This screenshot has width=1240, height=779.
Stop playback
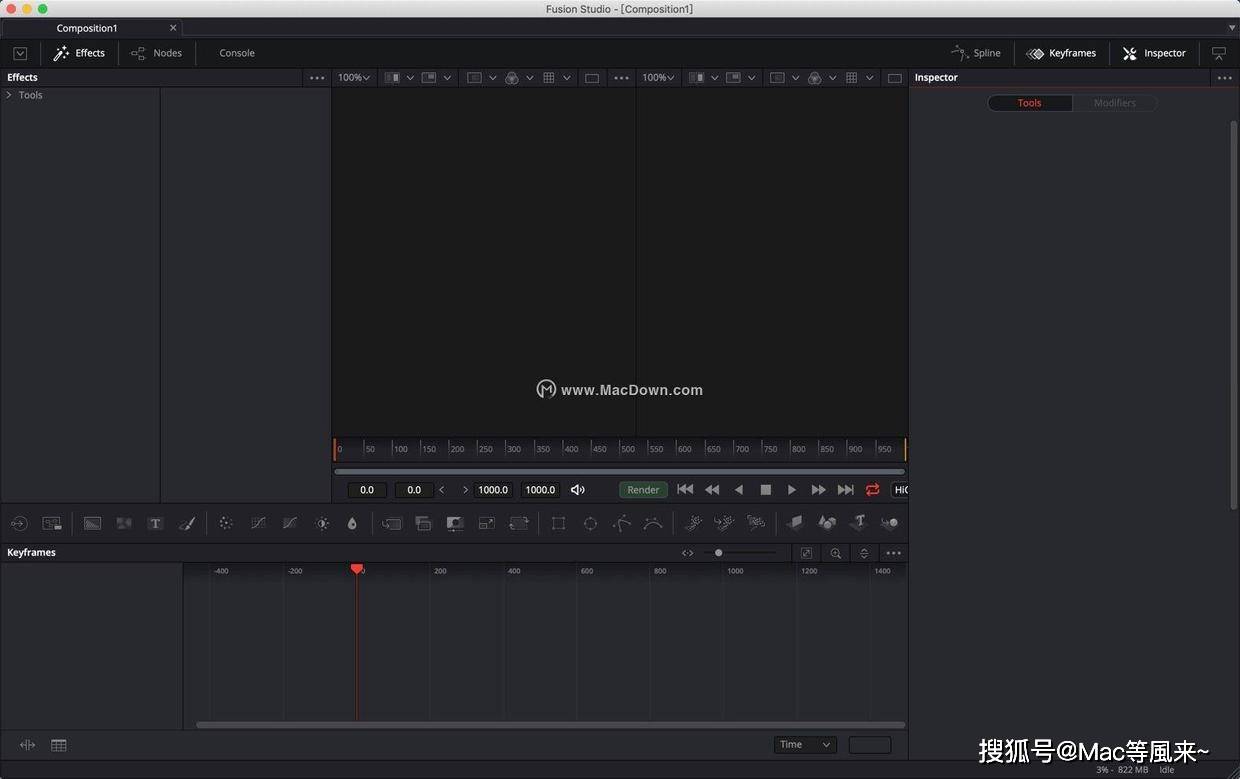click(766, 490)
